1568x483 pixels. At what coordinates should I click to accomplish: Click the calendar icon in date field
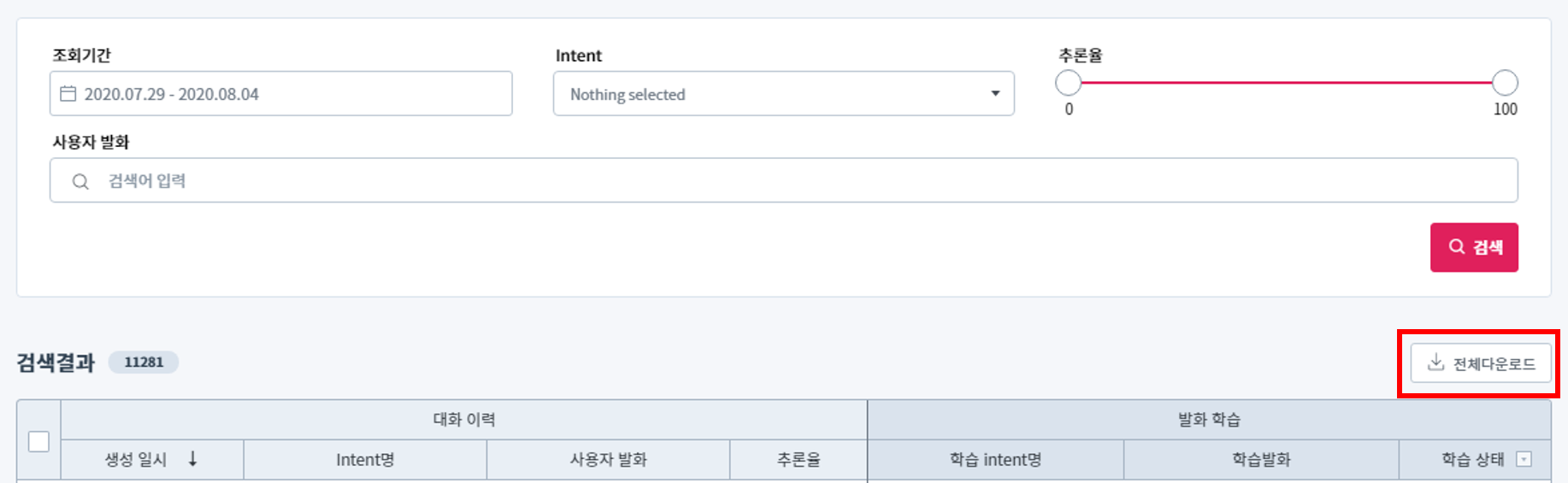click(x=68, y=94)
